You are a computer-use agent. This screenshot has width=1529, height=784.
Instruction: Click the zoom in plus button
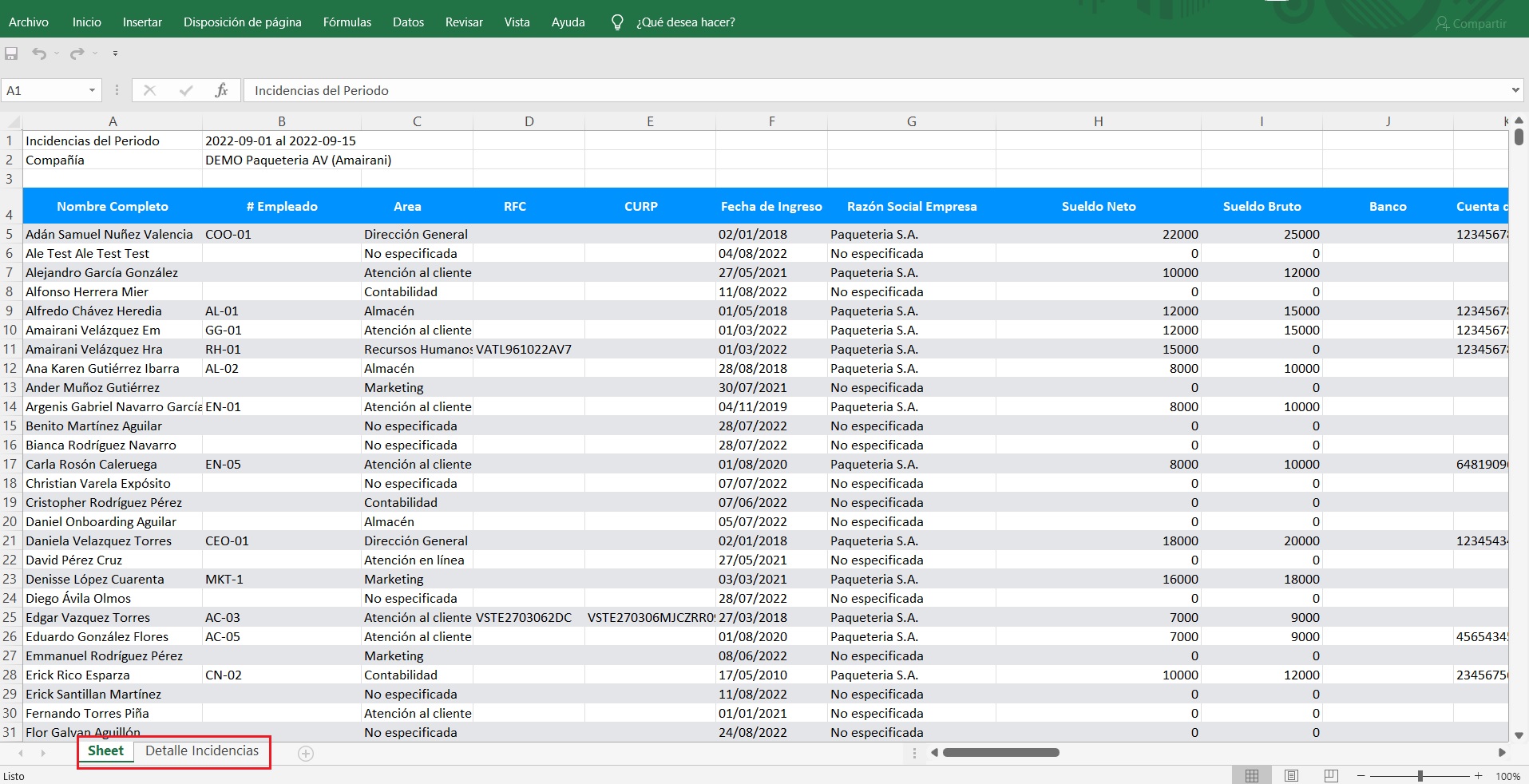[x=1479, y=776]
